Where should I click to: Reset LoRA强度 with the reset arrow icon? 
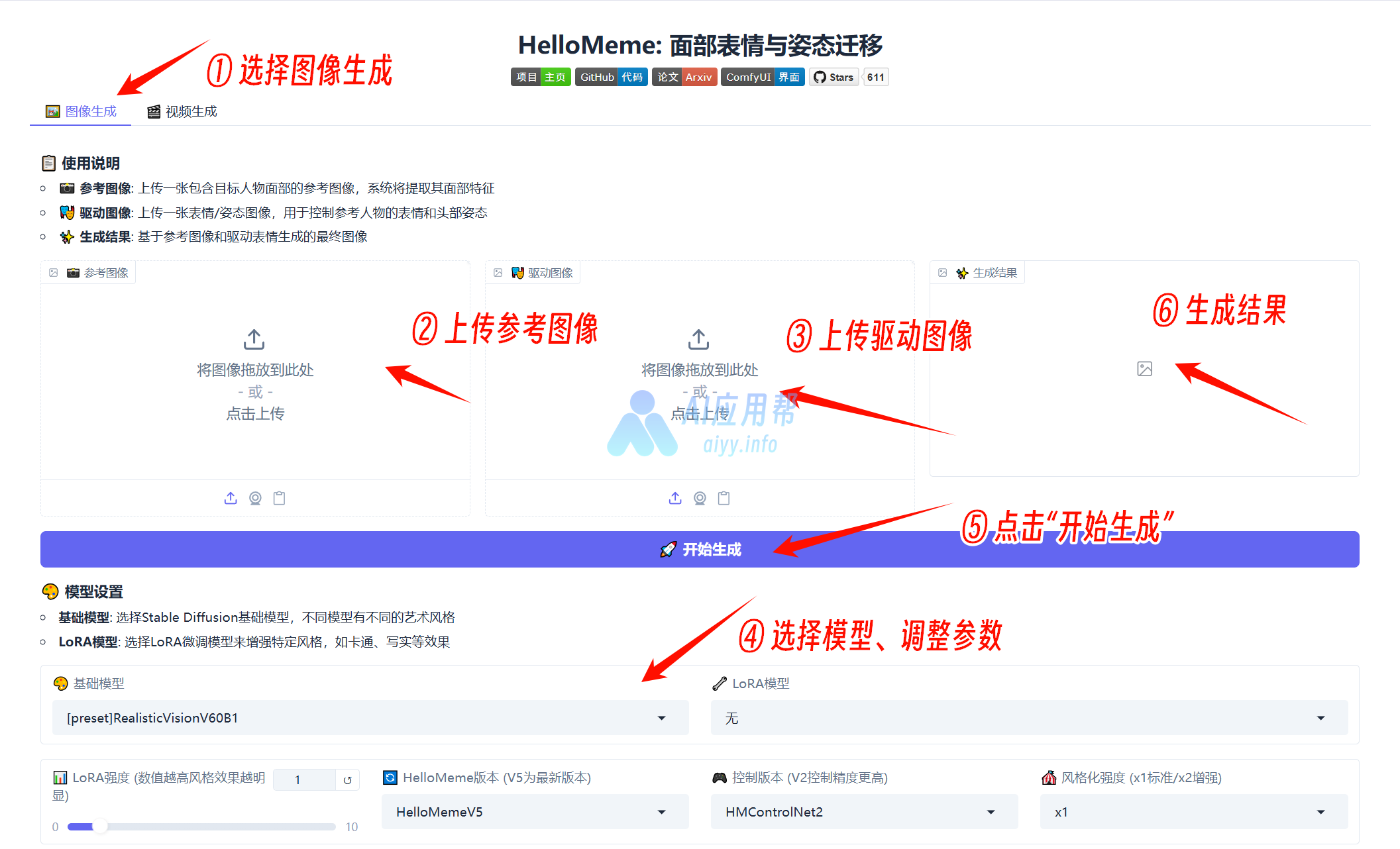347,780
